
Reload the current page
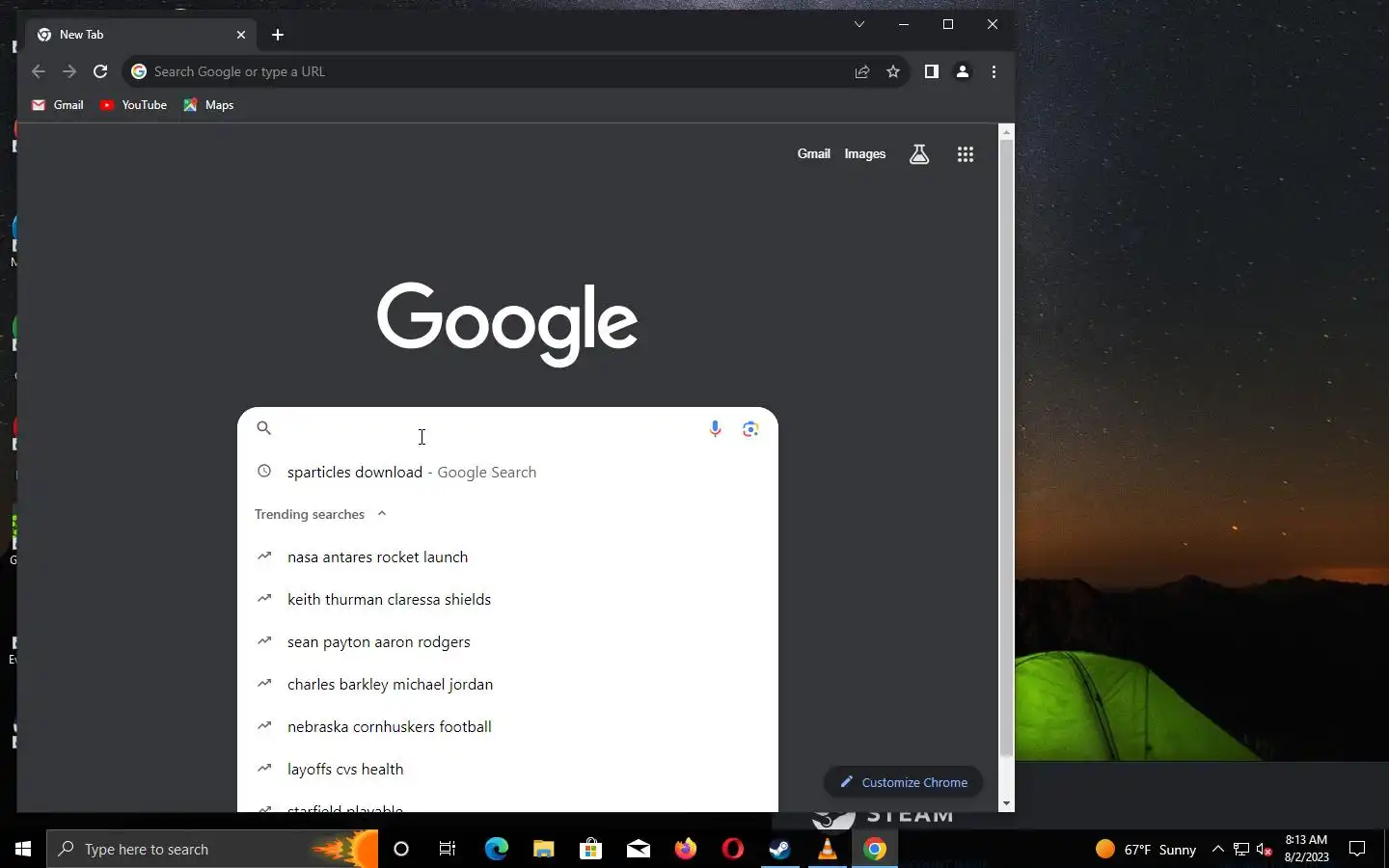coord(100,71)
